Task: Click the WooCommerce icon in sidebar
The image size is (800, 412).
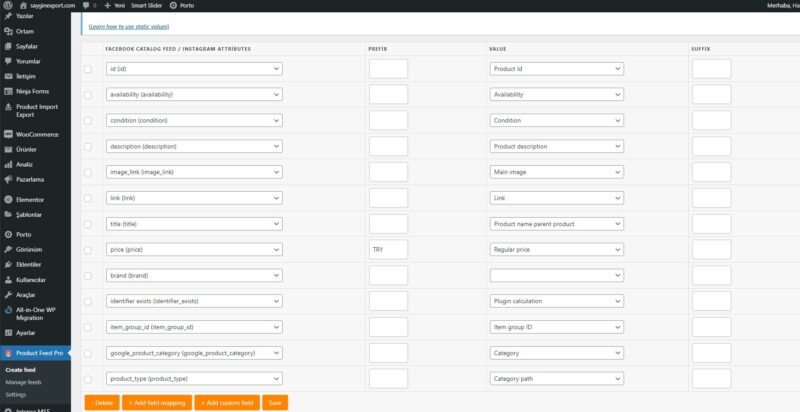Action: [8, 134]
